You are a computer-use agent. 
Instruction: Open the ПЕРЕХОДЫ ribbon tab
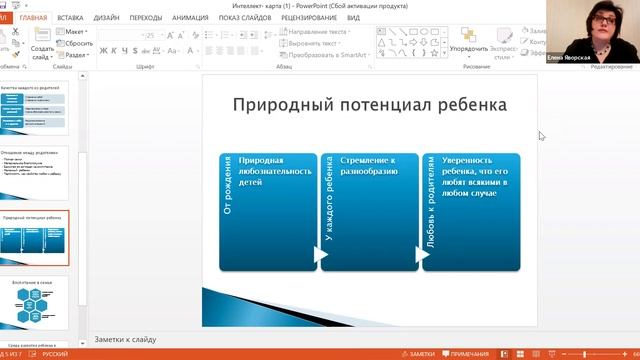146,18
